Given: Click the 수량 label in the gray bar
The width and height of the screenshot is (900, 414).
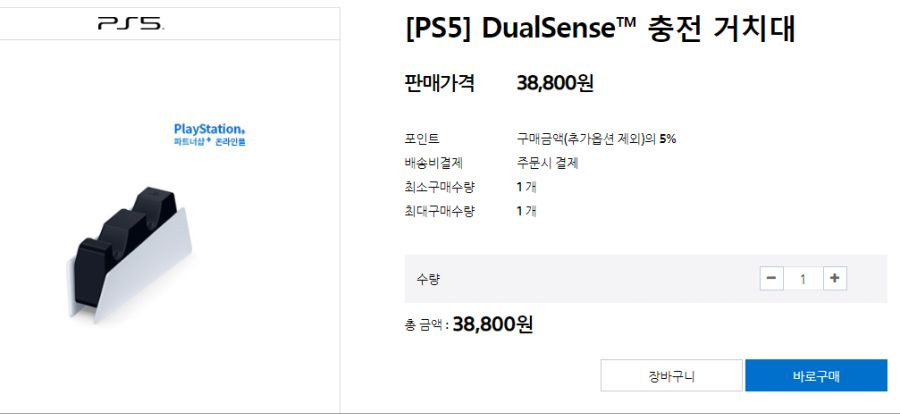Looking at the screenshot, I should coord(428,279).
